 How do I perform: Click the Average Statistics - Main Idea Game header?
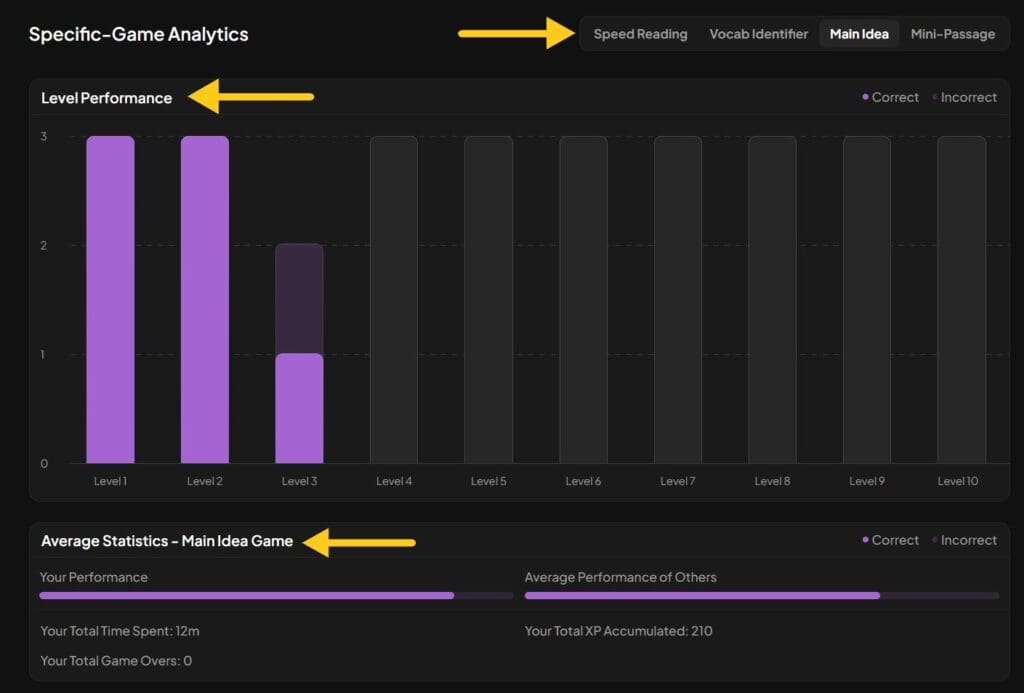point(168,540)
